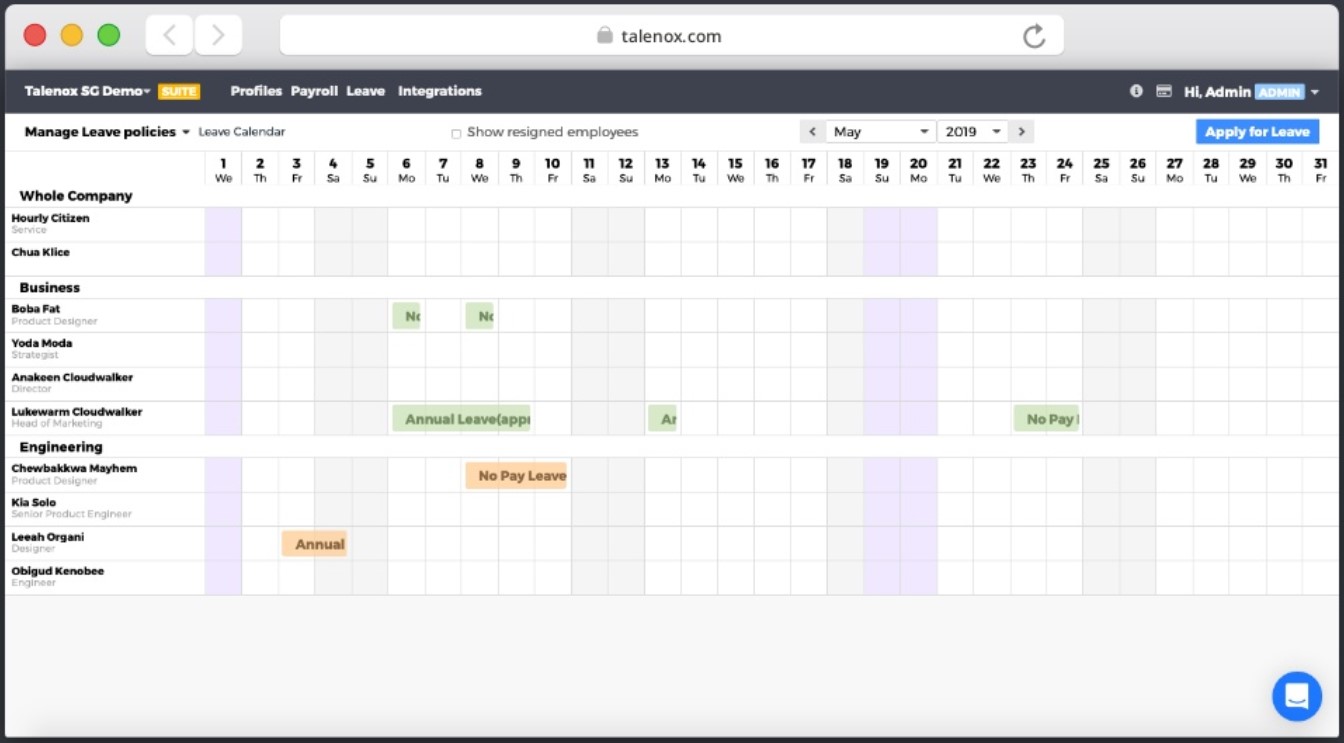Open the Leave Calendar link

tap(241, 132)
